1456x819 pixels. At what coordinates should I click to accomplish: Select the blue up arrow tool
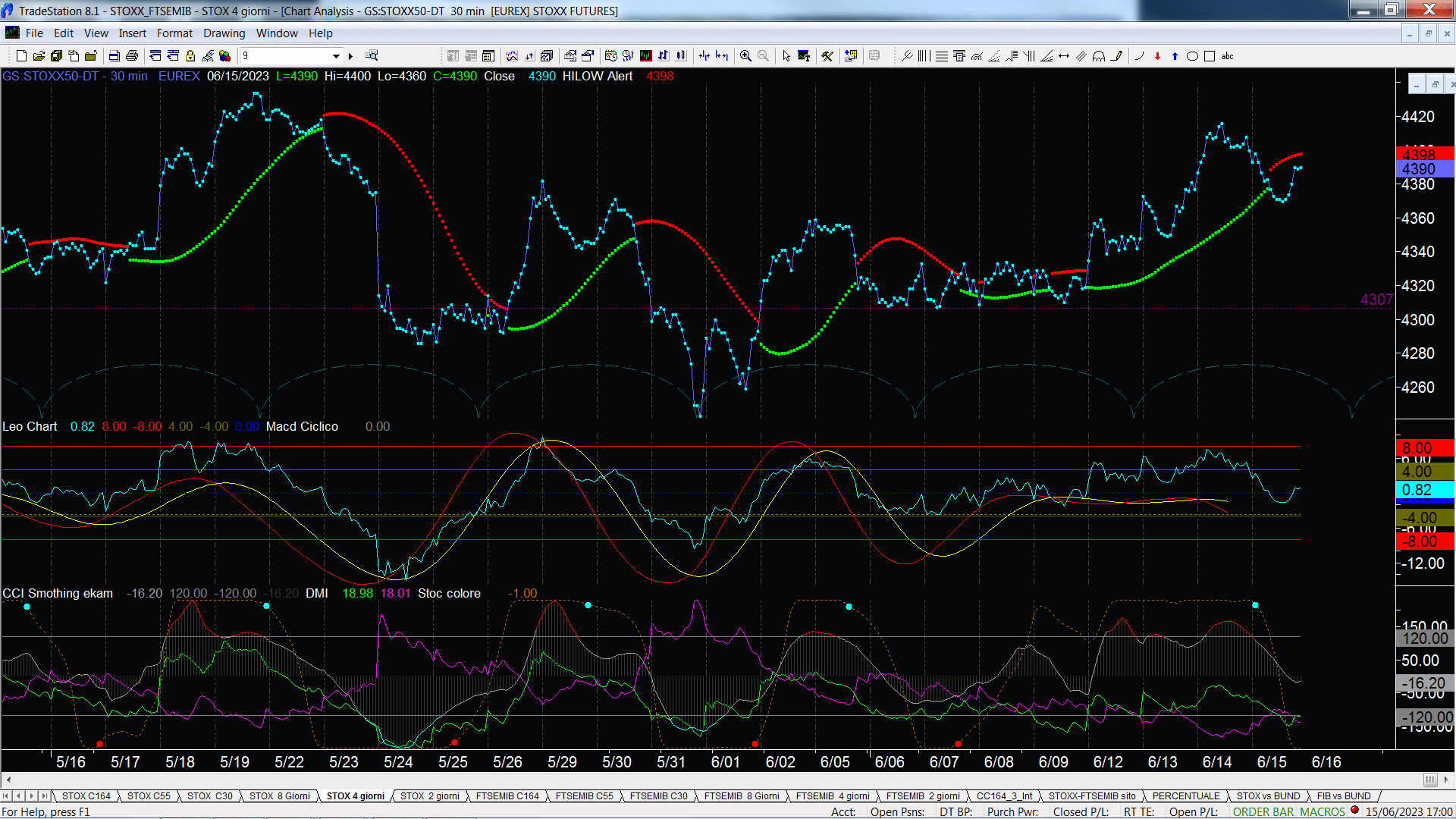(x=1175, y=56)
